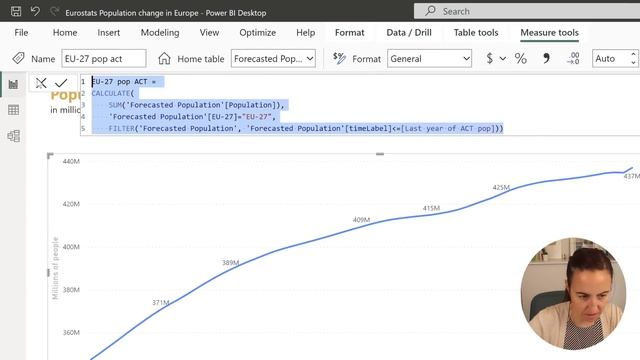This screenshot has height=360, width=640.
Task: Increase decimal places with up arrow
Action: [633, 54]
